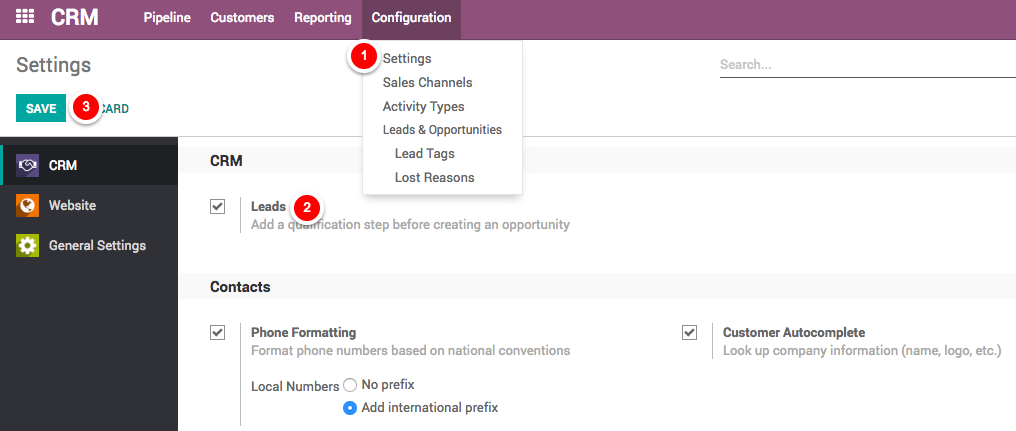Viewport: 1016px width, 431px height.
Task: Expand the Reporting menu
Action: tap(322, 18)
